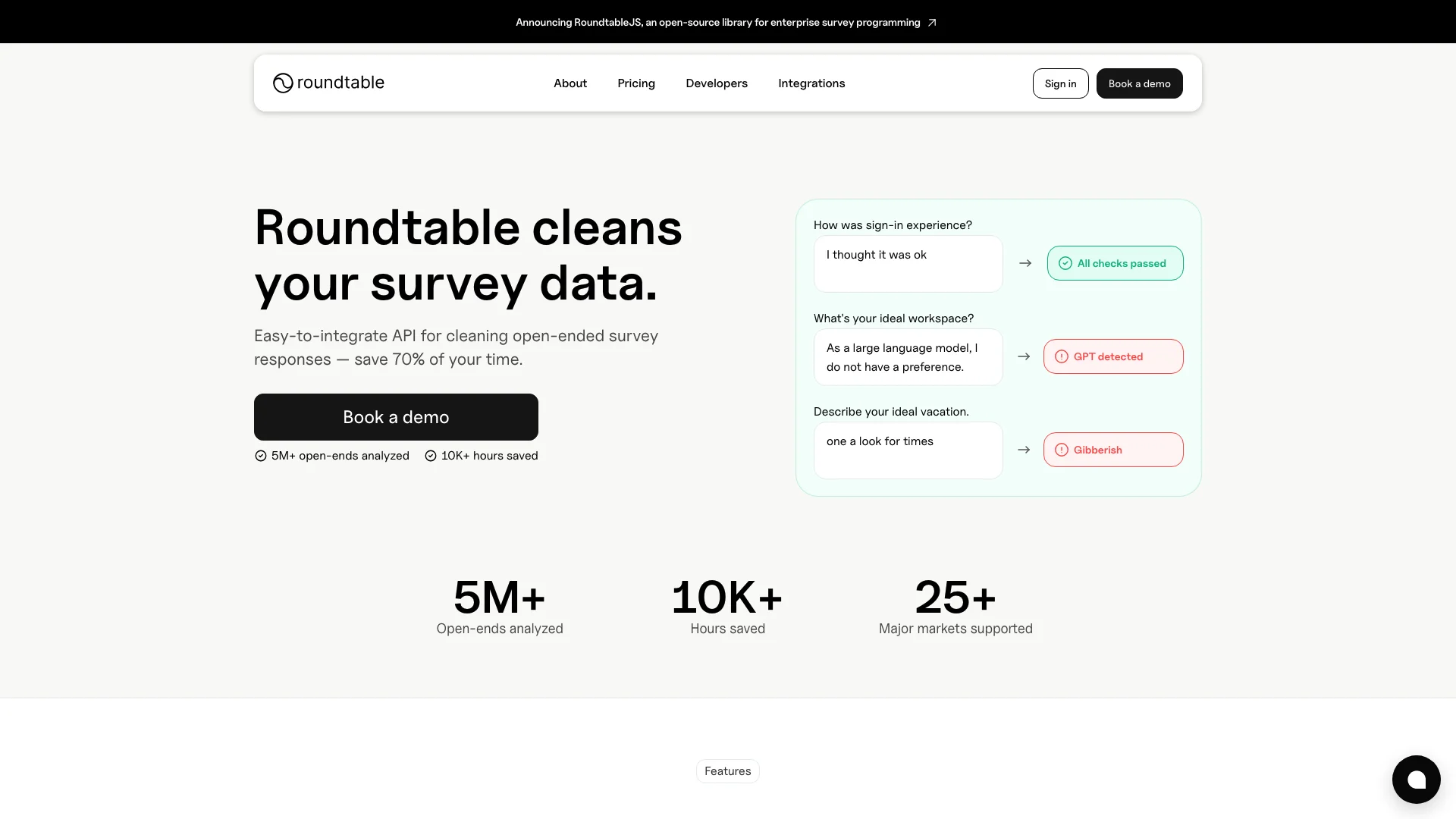Viewport: 1456px width, 819px height.
Task: Click 'What's your ideal workspace?' question text
Action: click(x=893, y=318)
